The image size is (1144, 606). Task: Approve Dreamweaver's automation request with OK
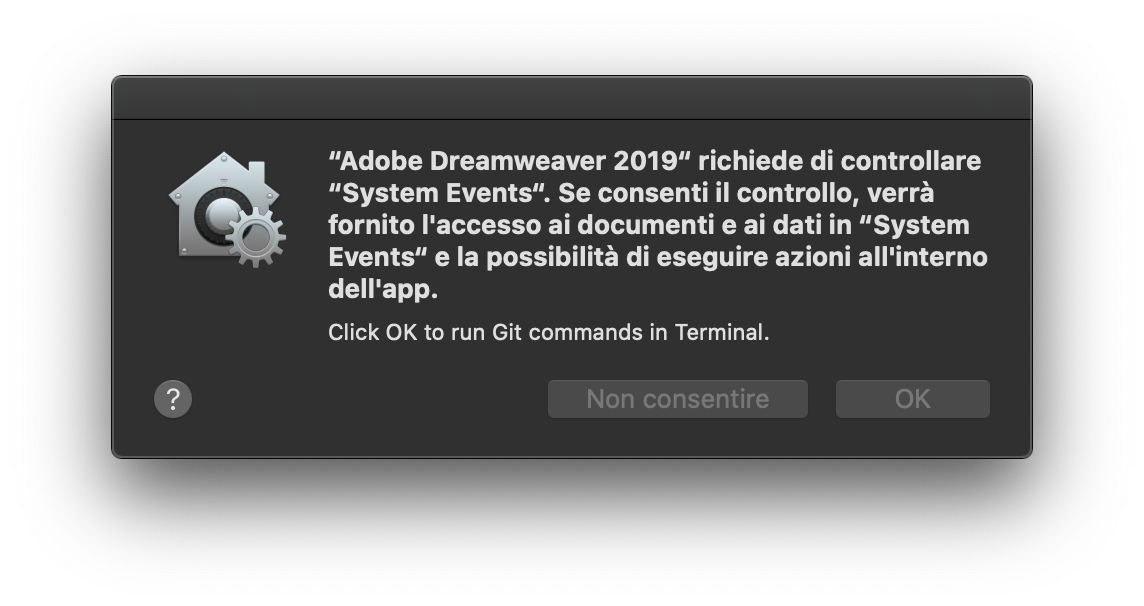click(911, 398)
